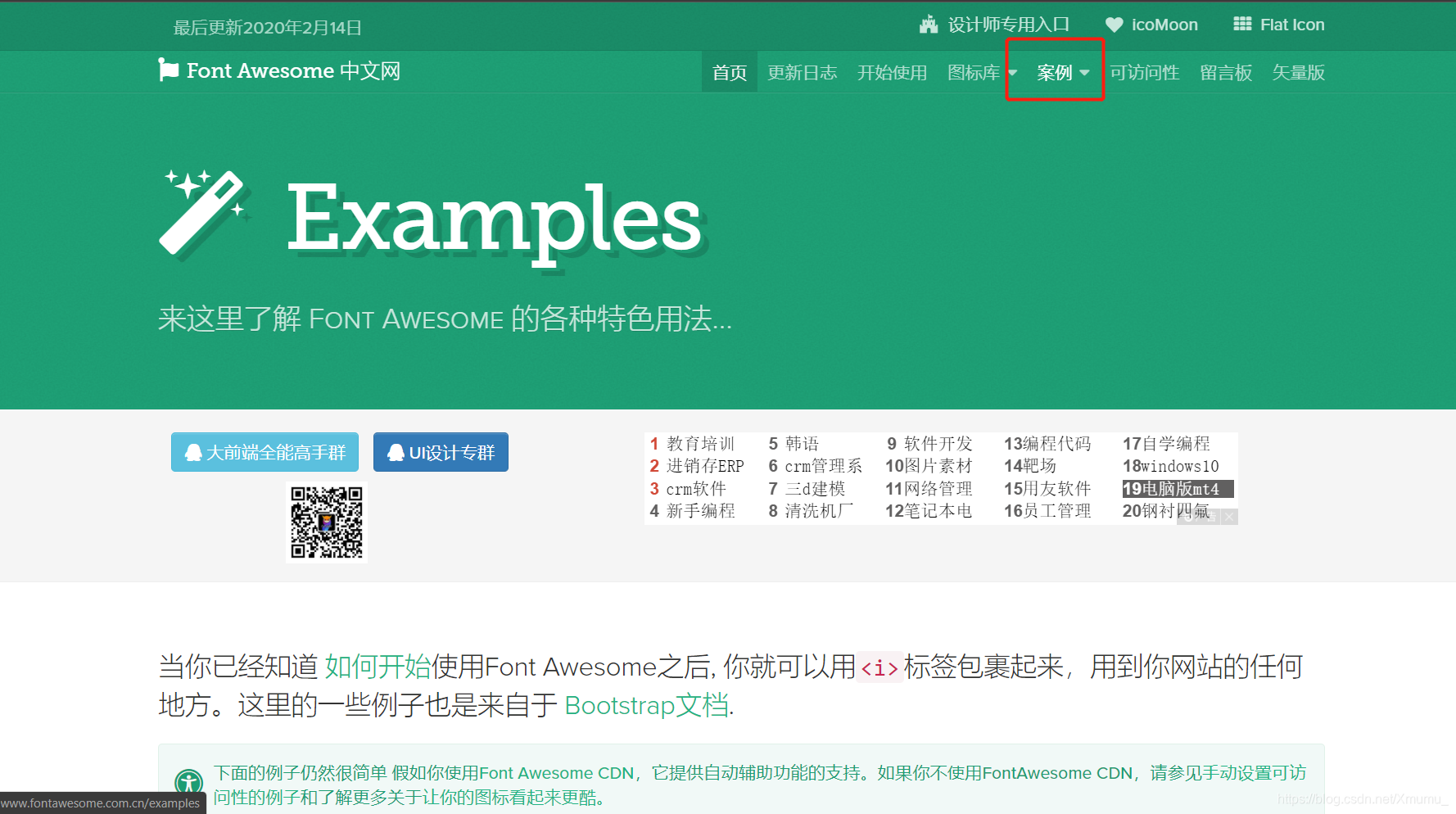Open the 可访问性 navigation item

point(1145,73)
